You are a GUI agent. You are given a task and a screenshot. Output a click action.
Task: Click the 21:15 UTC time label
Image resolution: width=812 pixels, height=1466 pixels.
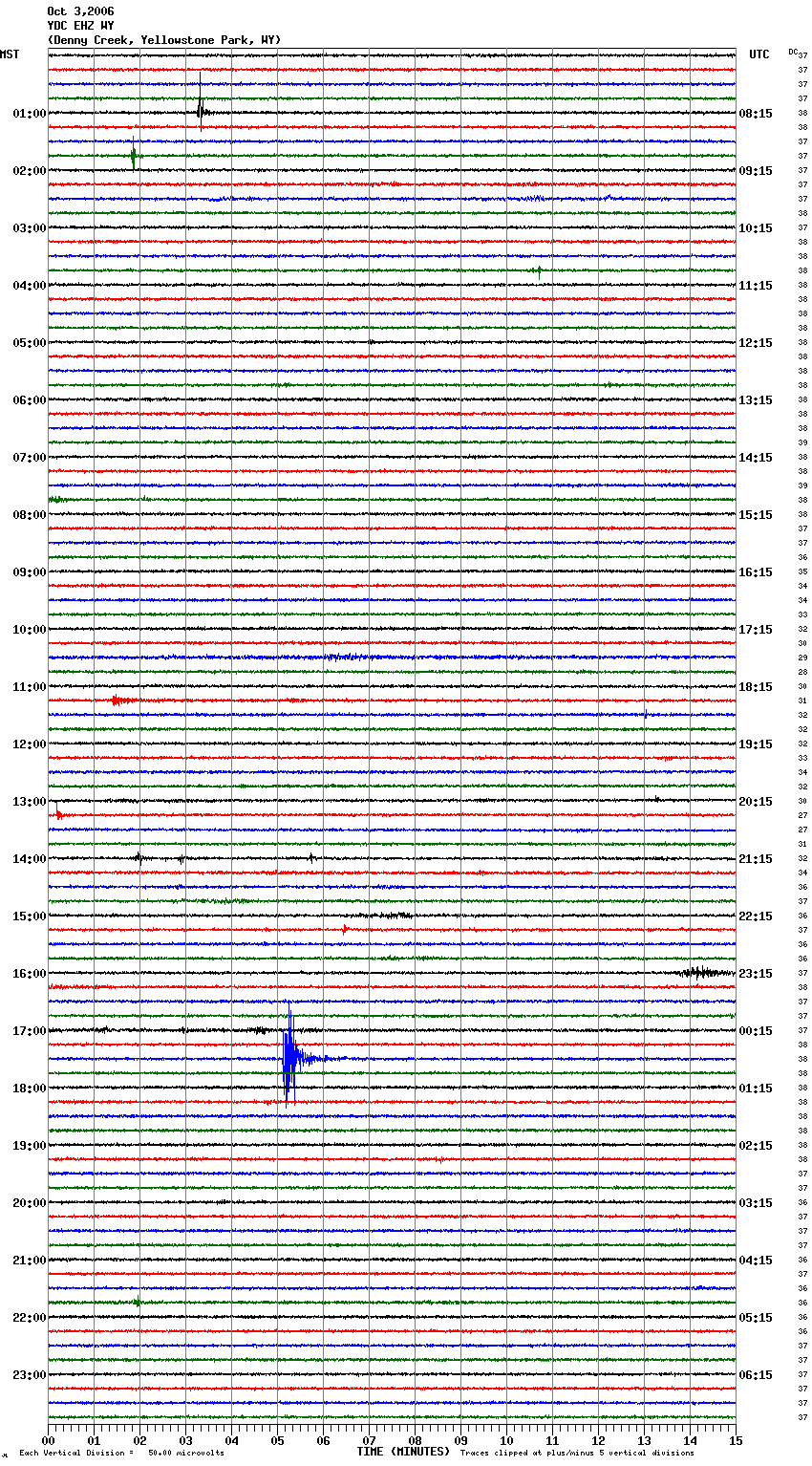click(x=756, y=859)
